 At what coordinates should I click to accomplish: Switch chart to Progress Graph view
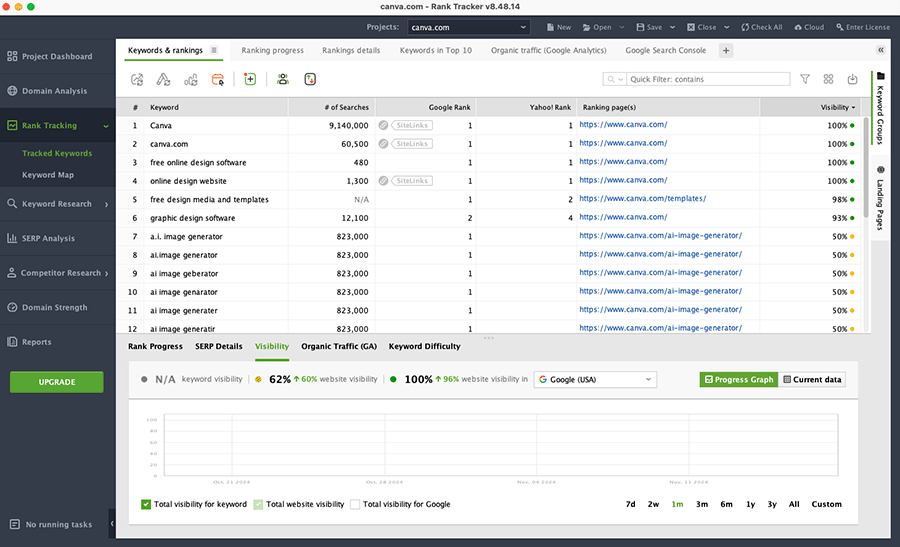click(x=739, y=379)
